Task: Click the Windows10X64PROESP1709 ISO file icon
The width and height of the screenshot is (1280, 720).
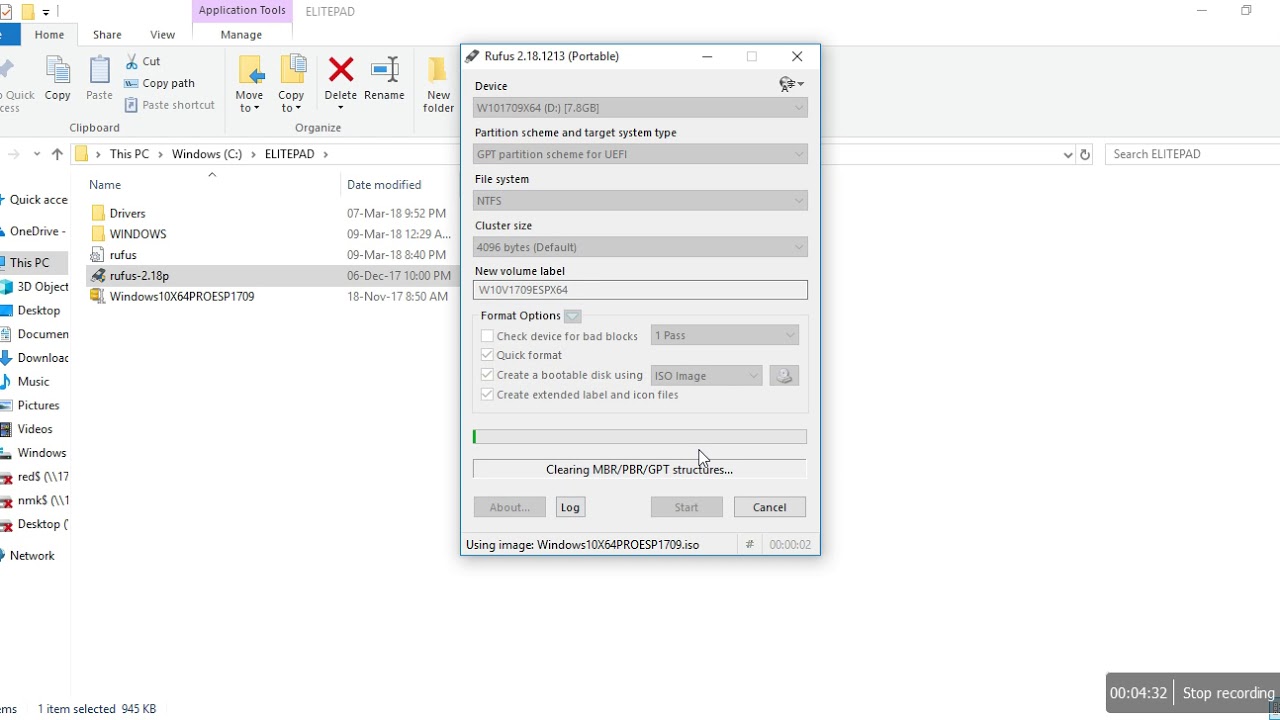Action: pos(97,296)
